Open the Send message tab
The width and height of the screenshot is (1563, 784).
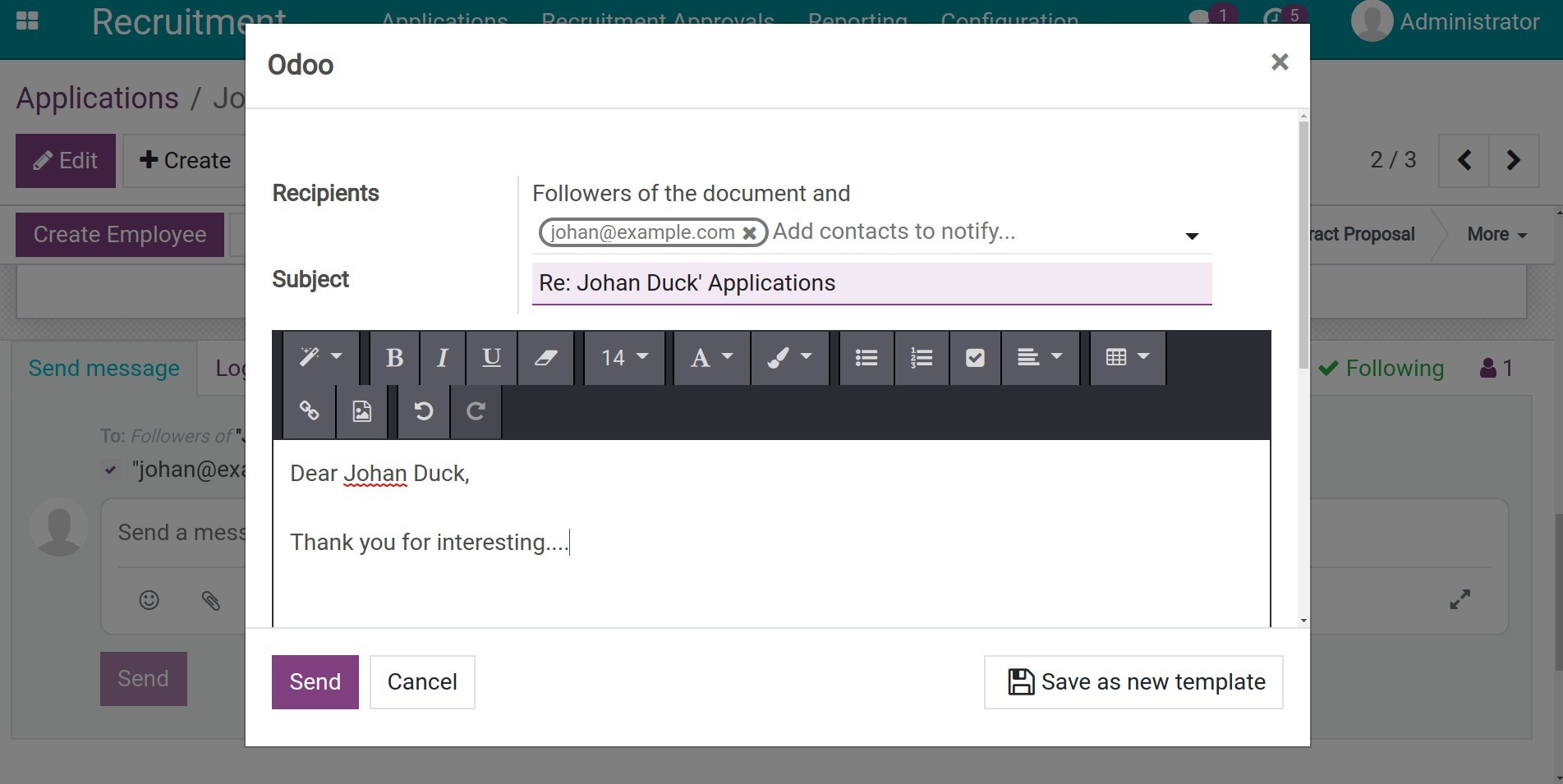tap(103, 369)
